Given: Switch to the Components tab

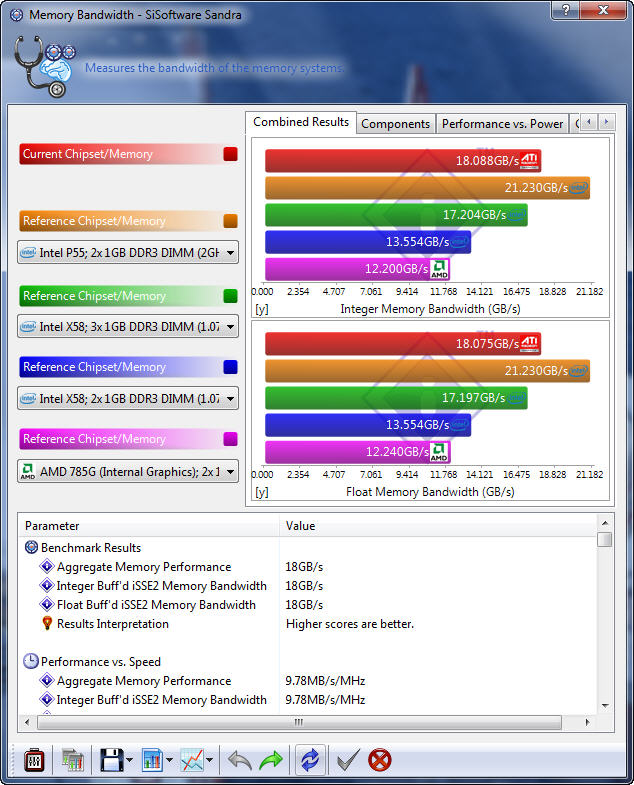Looking at the screenshot, I should point(396,124).
